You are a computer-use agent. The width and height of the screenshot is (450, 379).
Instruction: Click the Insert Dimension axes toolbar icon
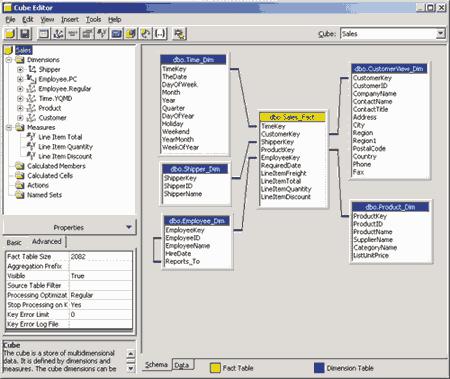coord(59,34)
